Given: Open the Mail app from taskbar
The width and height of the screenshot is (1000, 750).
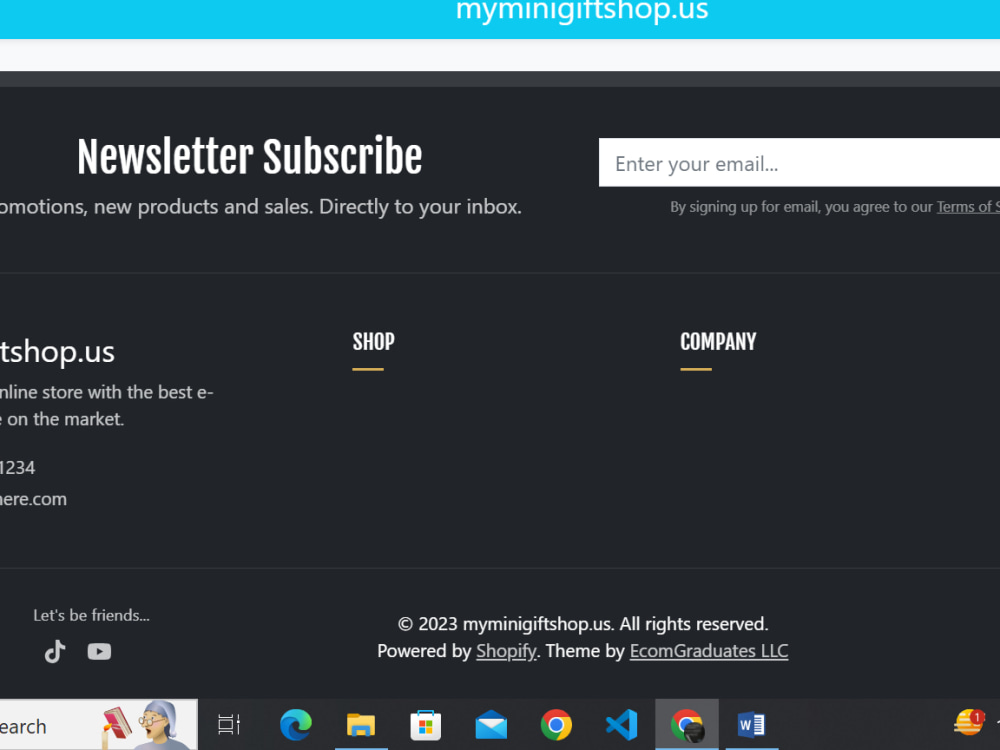Looking at the screenshot, I should [x=491, y=725].
